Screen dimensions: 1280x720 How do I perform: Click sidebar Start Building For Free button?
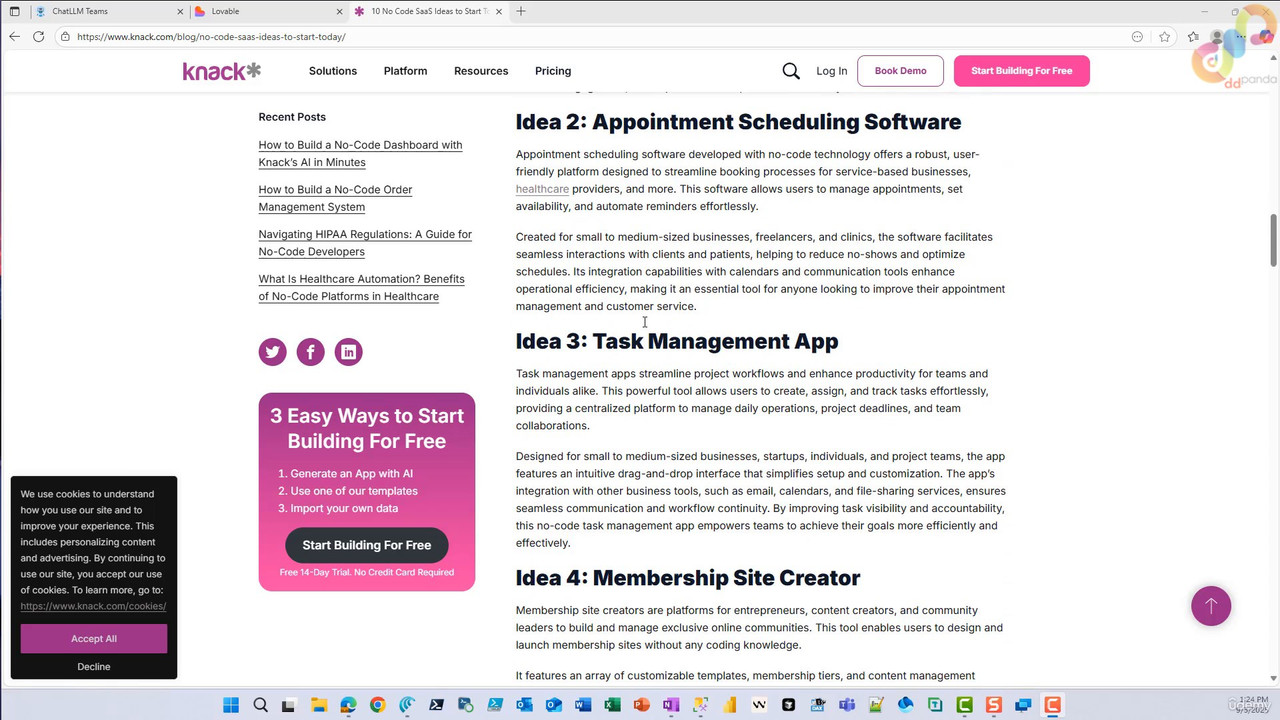(x=367, y=545)
